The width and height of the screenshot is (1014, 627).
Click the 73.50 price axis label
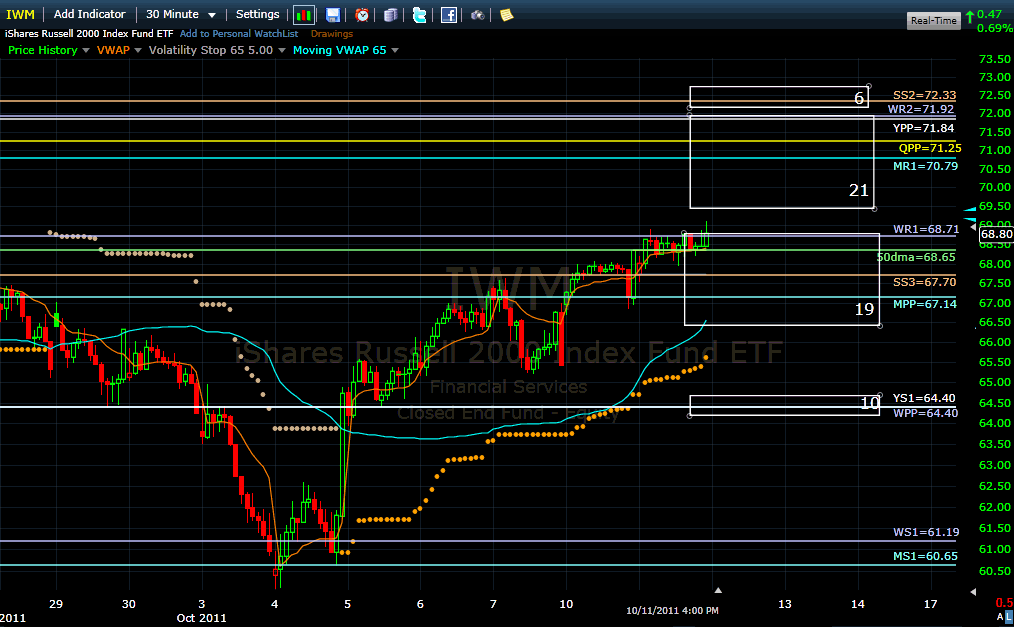click(995, 59)
